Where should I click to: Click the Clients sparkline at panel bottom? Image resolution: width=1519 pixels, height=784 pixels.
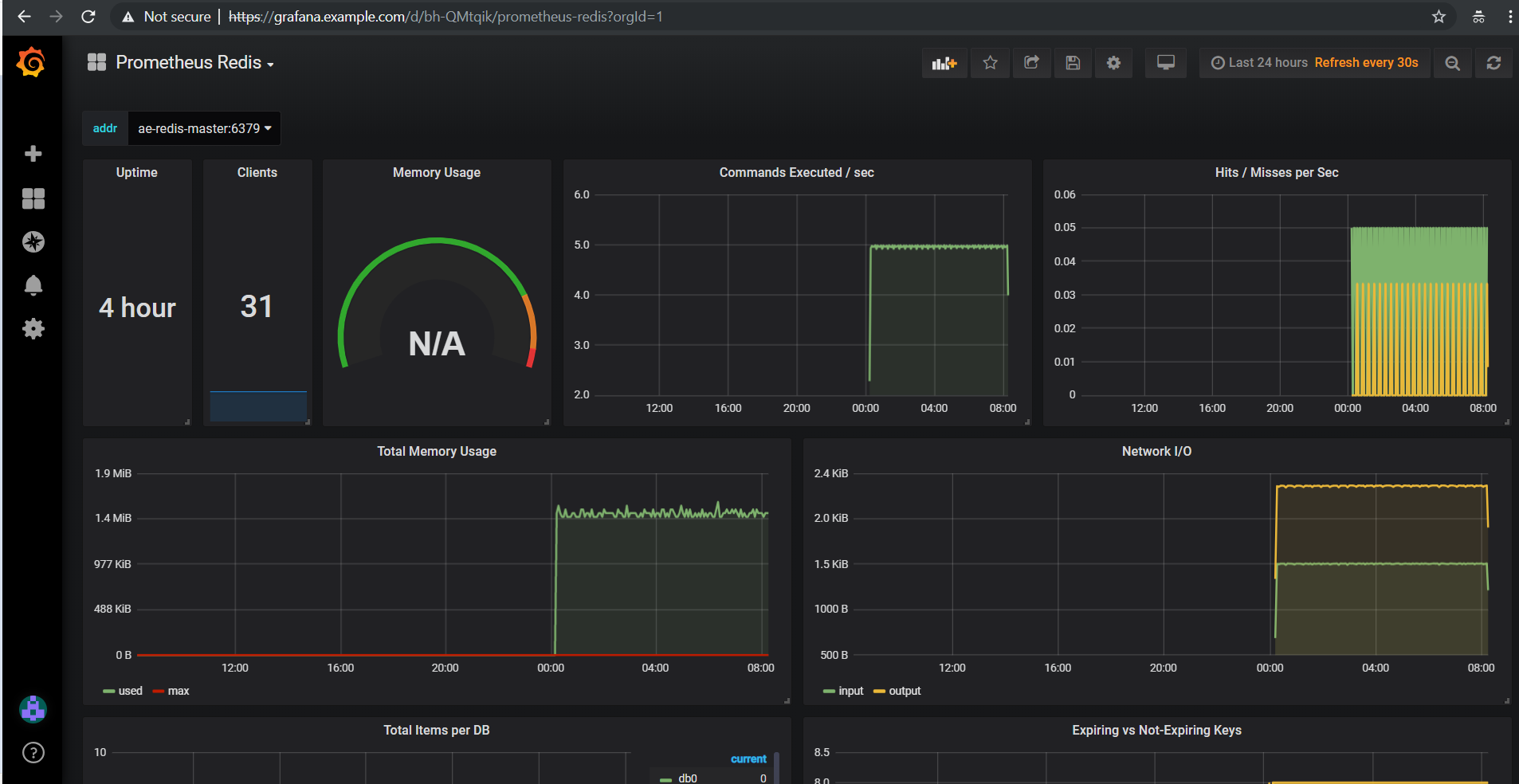tap(258, 406)
